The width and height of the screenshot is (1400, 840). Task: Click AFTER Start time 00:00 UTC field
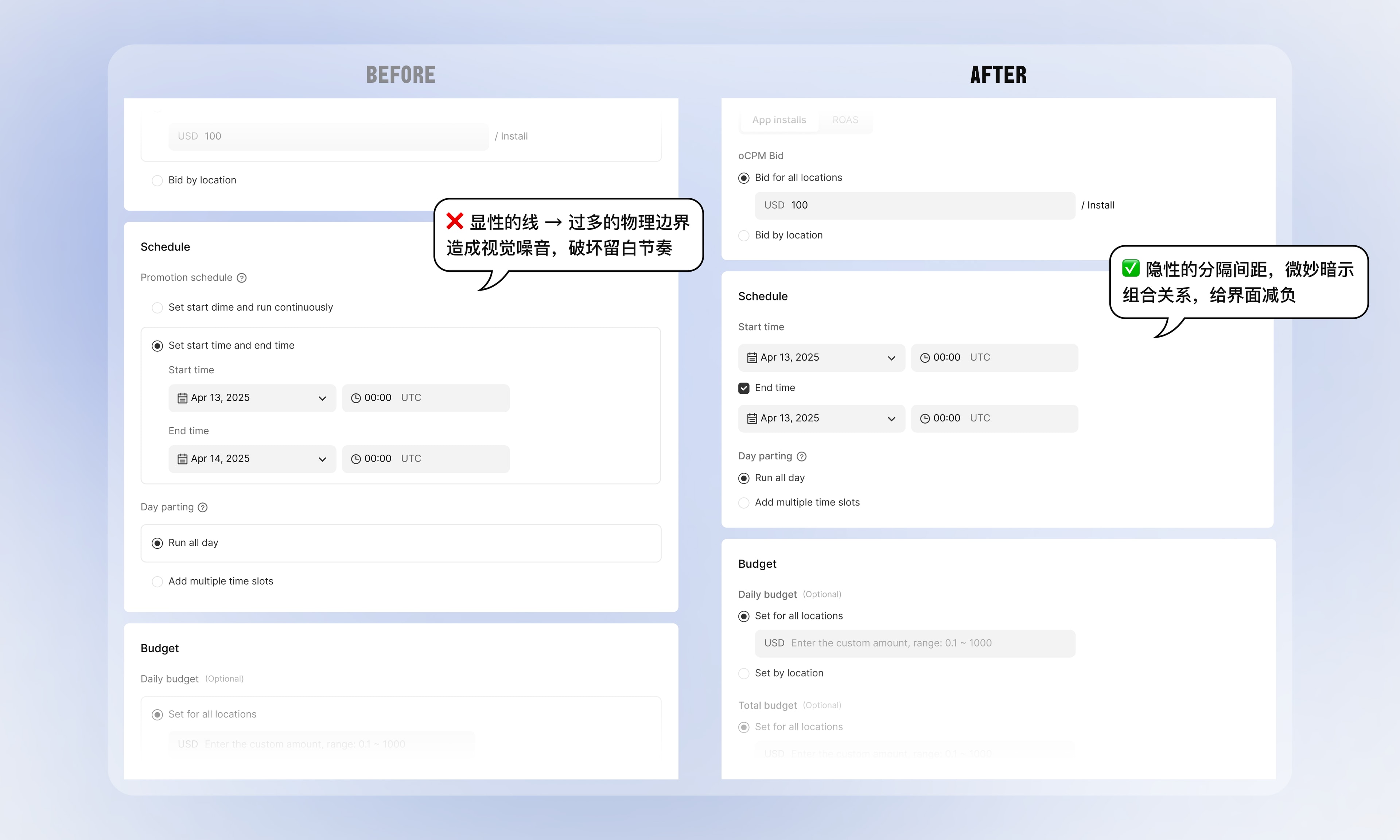[x=995, y=358]
